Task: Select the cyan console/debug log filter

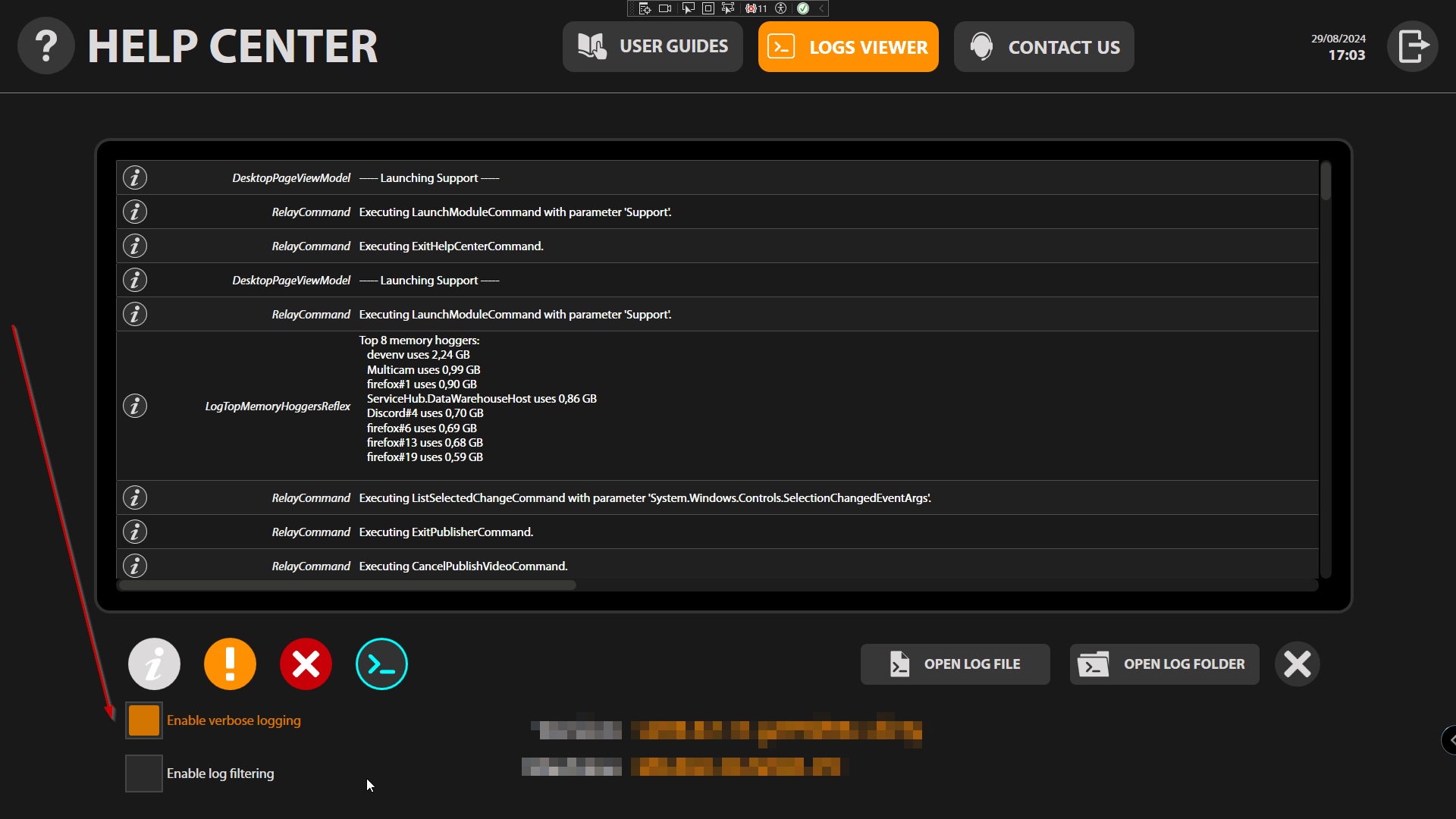Action: pyautogui.click(x=381, y=664)
